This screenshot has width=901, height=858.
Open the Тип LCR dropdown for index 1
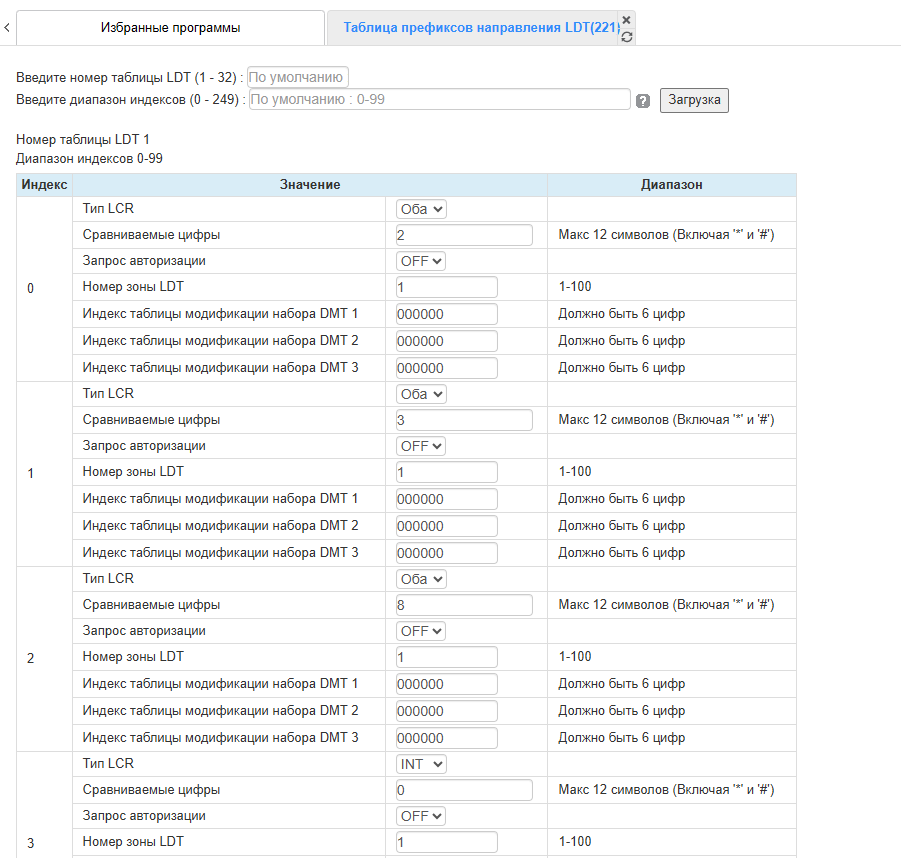point(421,394)
